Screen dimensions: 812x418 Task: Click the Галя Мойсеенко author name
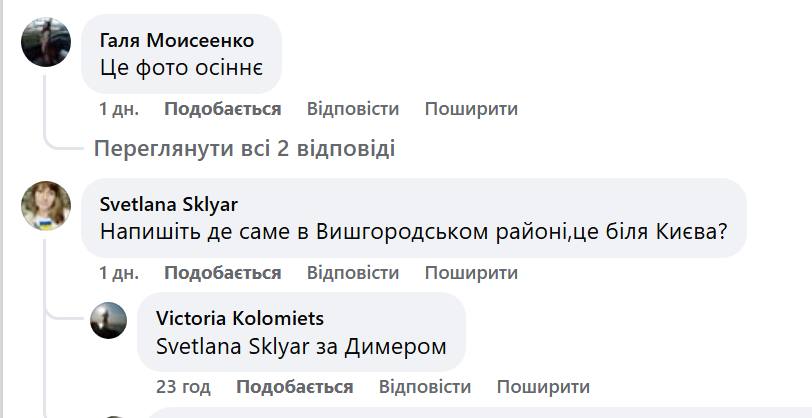pos(177,40)
